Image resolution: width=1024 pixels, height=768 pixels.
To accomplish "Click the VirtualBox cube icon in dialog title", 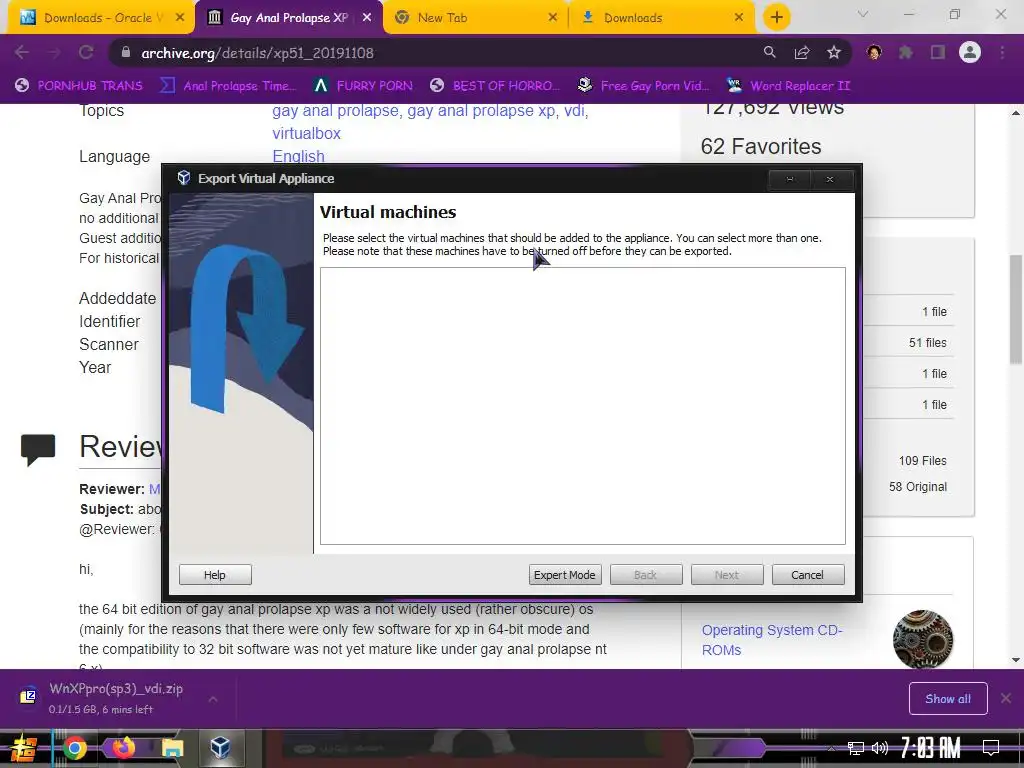I will point(184,178).
